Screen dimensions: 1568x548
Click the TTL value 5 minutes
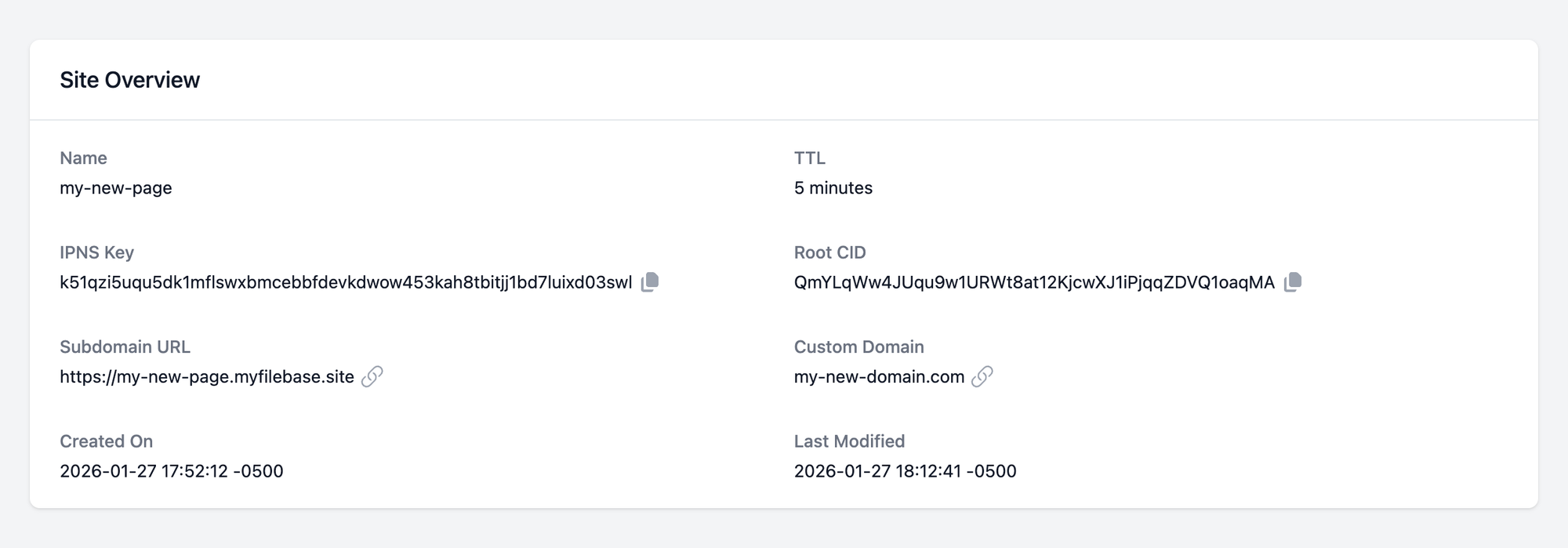point(833,188)
